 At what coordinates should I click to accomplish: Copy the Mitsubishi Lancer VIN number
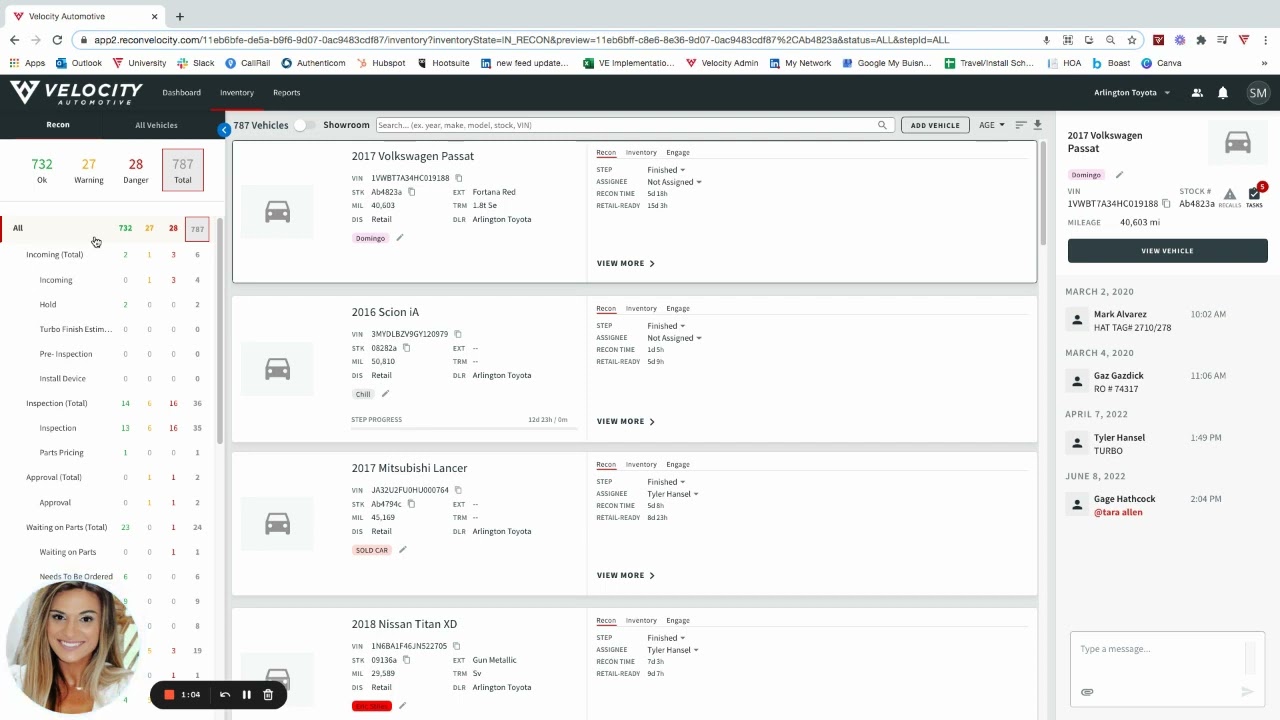(458, 490)
